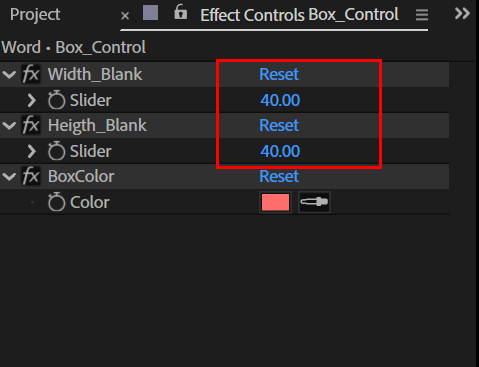Enable the Color property stopwatch
This screenshot has height=367, width=479.
(x=56, y=202)
